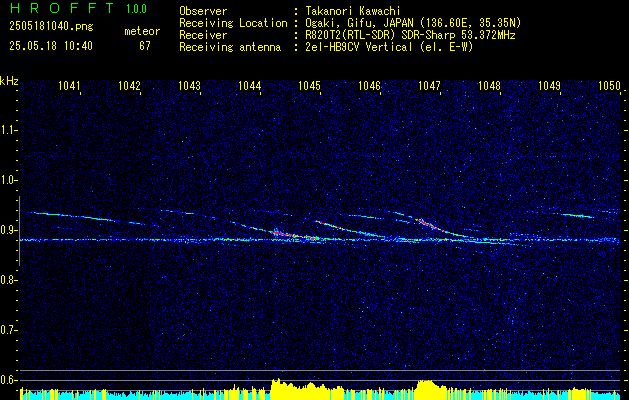Viewport: 629px width, 400px height.
Task: Click time marker 1049
Action: pos(550,85)
